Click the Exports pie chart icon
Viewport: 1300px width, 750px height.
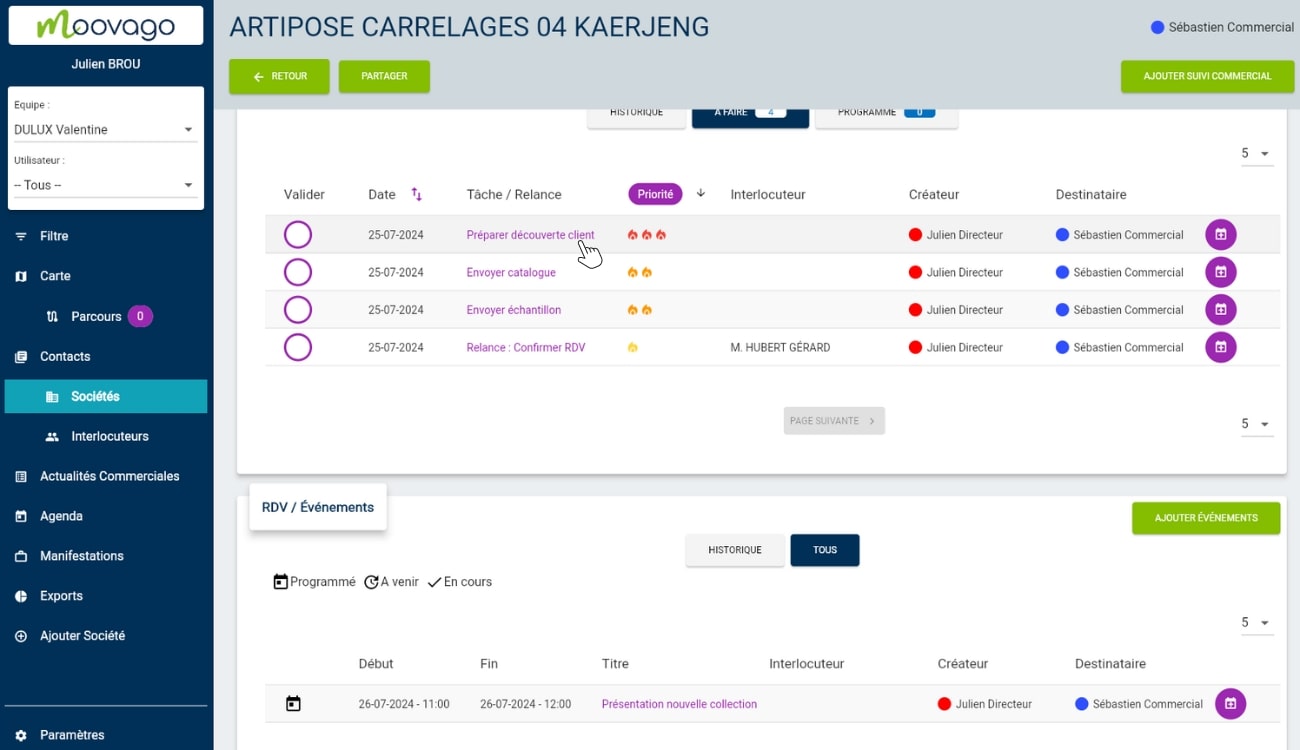21,596
